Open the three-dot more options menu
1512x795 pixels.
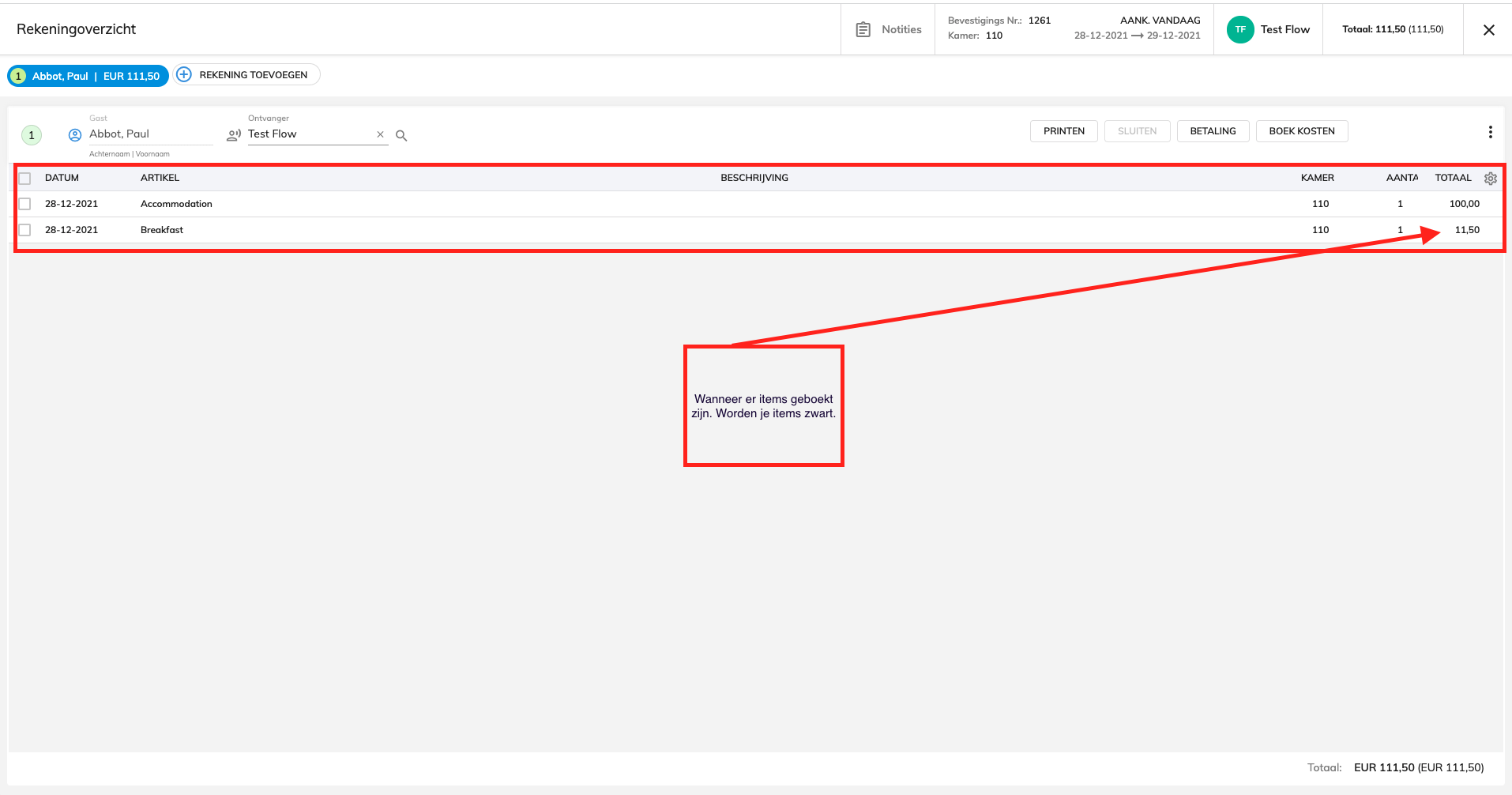point(1490,132)
